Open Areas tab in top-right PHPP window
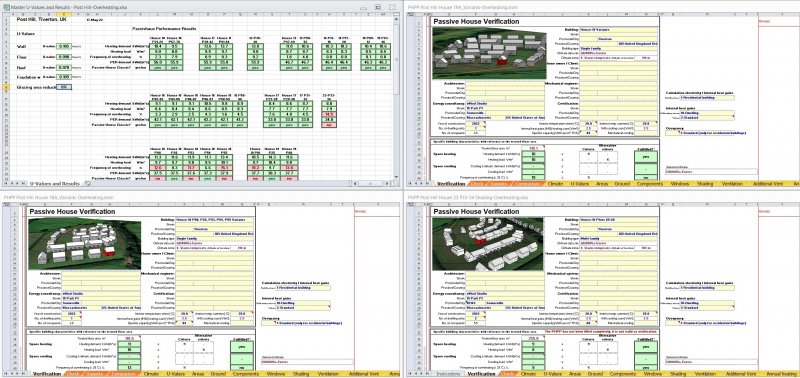This screenshot has height=378, width=800. pos(602,184)
